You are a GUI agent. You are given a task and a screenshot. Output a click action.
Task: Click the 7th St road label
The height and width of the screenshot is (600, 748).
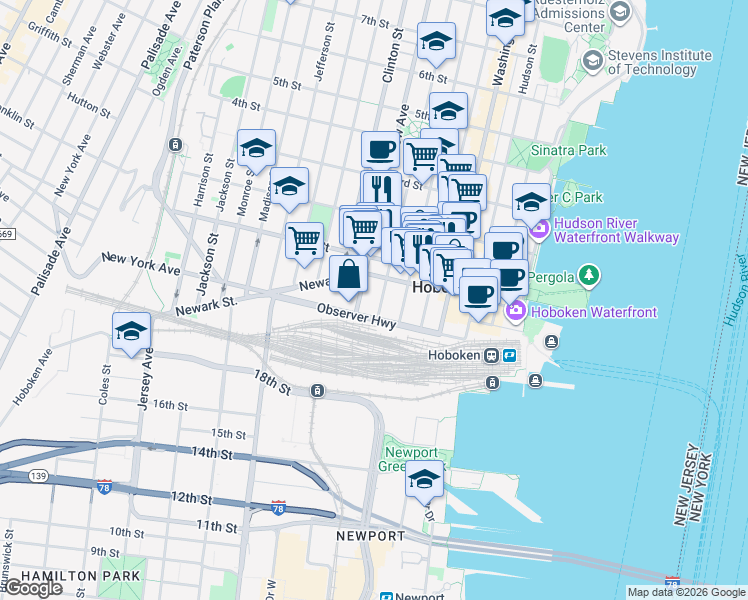point(375,21)
